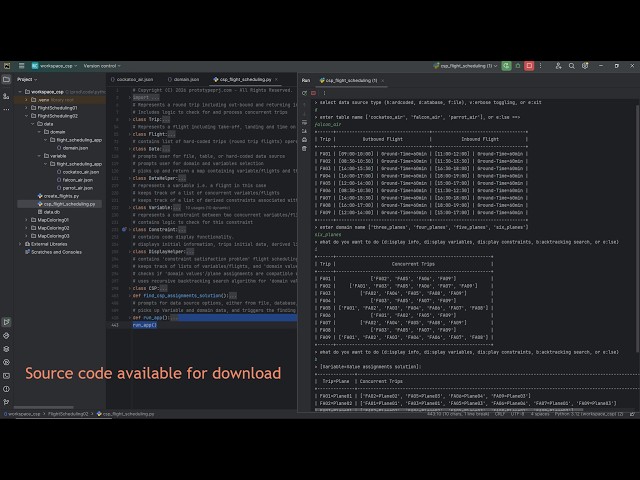Open the Services layers tool window

pyautogui.click(x=6, y=349)
